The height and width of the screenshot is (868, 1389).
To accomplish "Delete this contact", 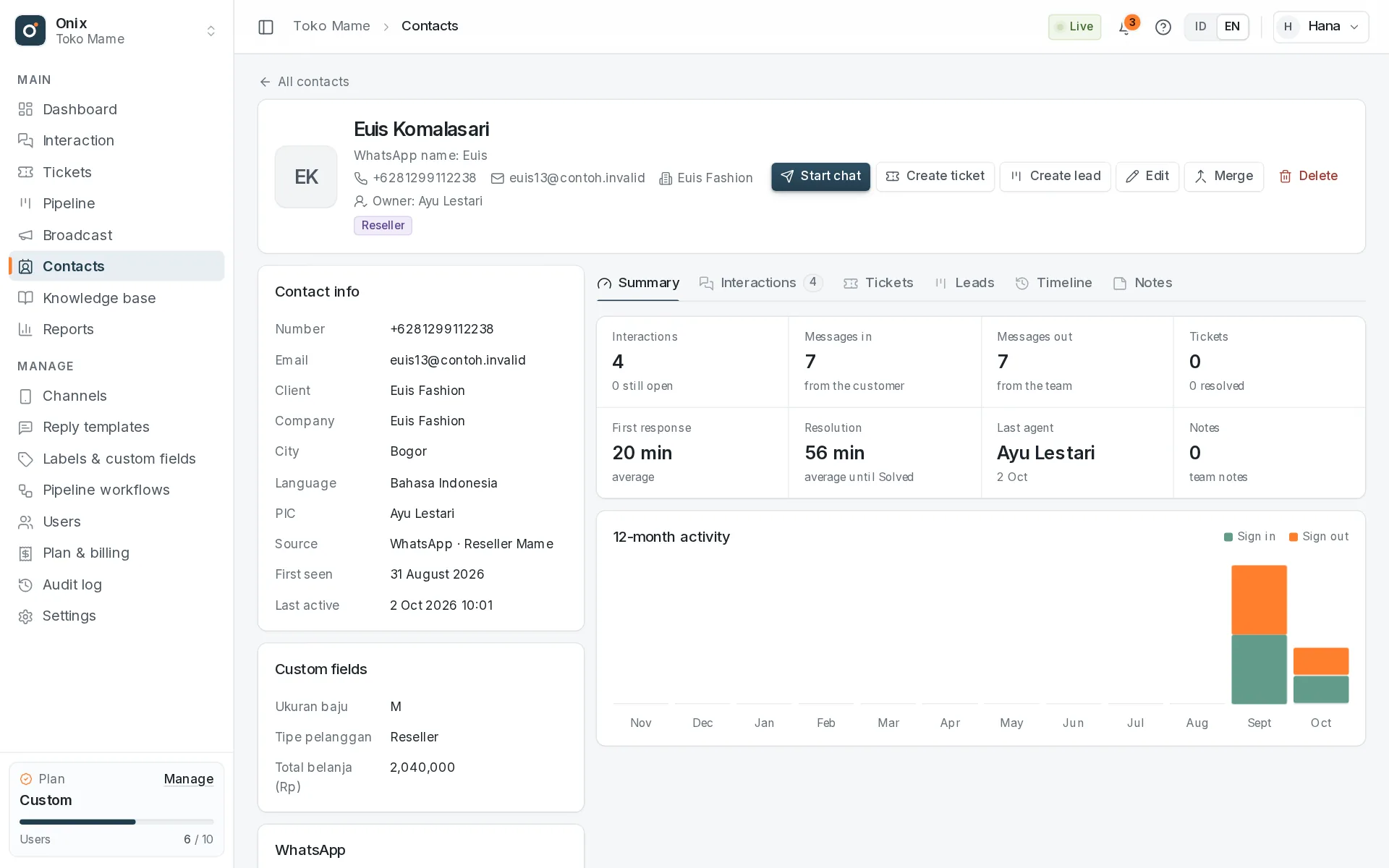I will click(x=1308, y=176).
